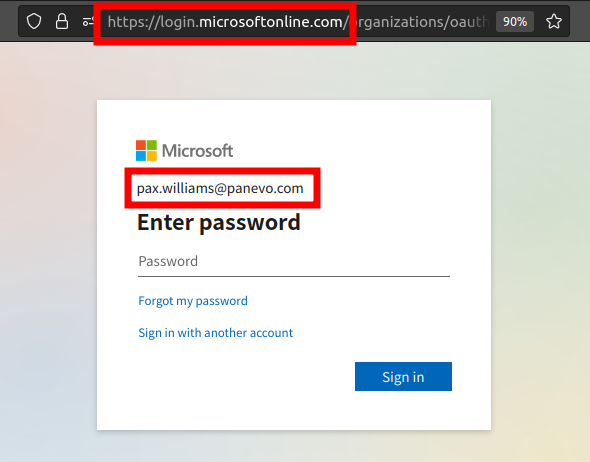Open the site permissions icon
The width and height of the screenshot is (590, 462).
[88, 21]
